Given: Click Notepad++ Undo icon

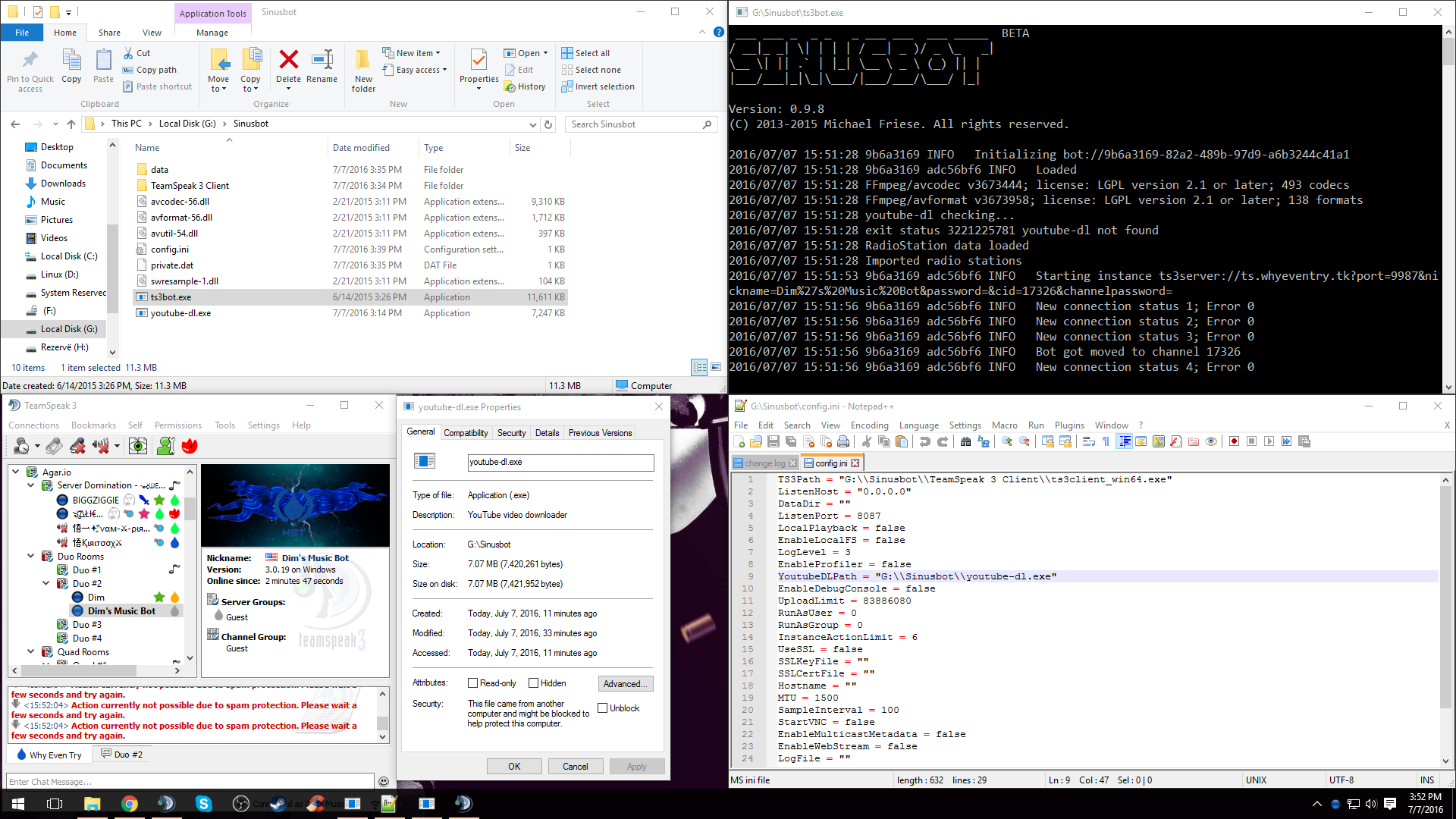Looking at the screenshot, I should pyautogui.click(x=924, y=441).
